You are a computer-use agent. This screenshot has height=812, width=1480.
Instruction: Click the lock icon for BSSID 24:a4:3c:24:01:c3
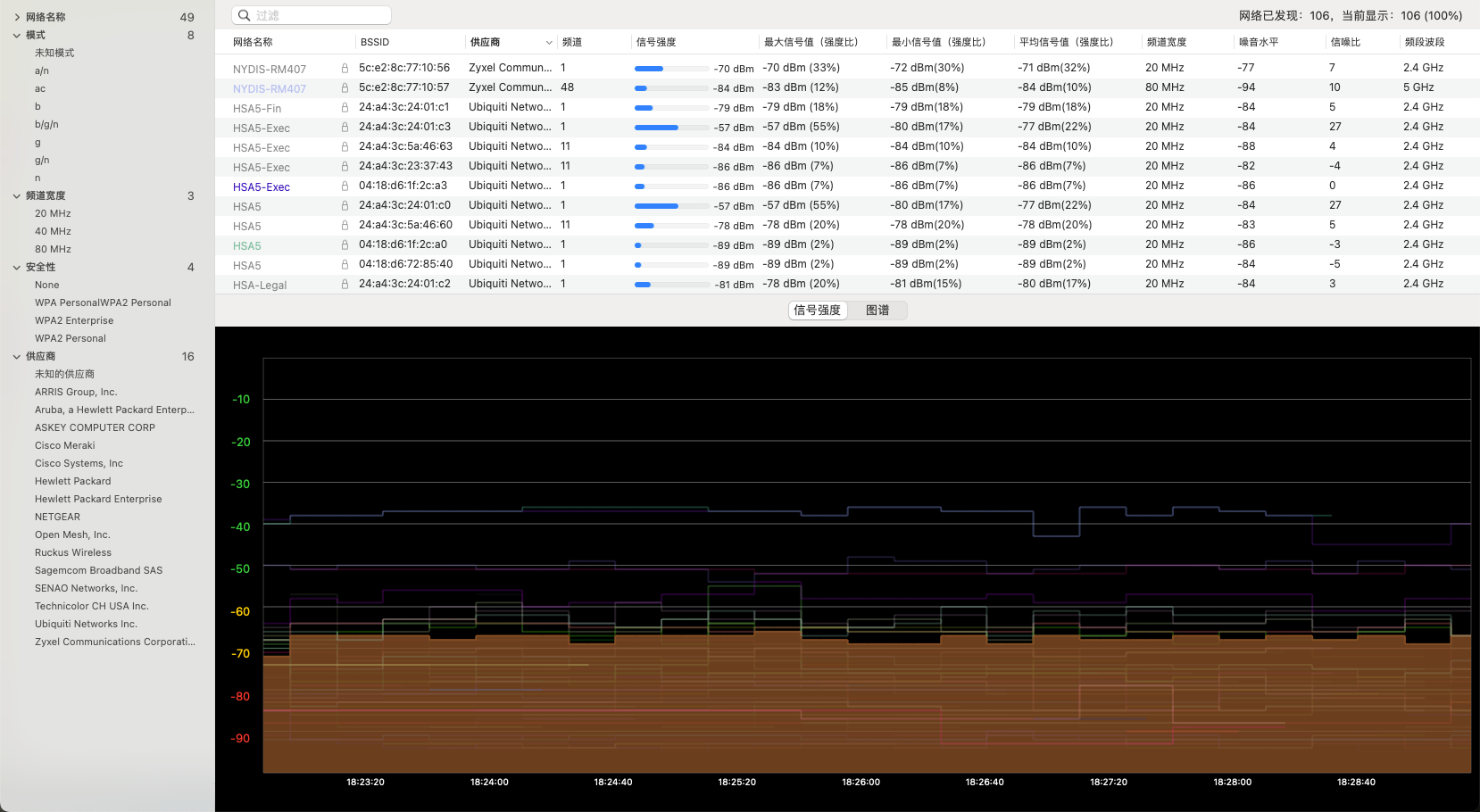345,127
